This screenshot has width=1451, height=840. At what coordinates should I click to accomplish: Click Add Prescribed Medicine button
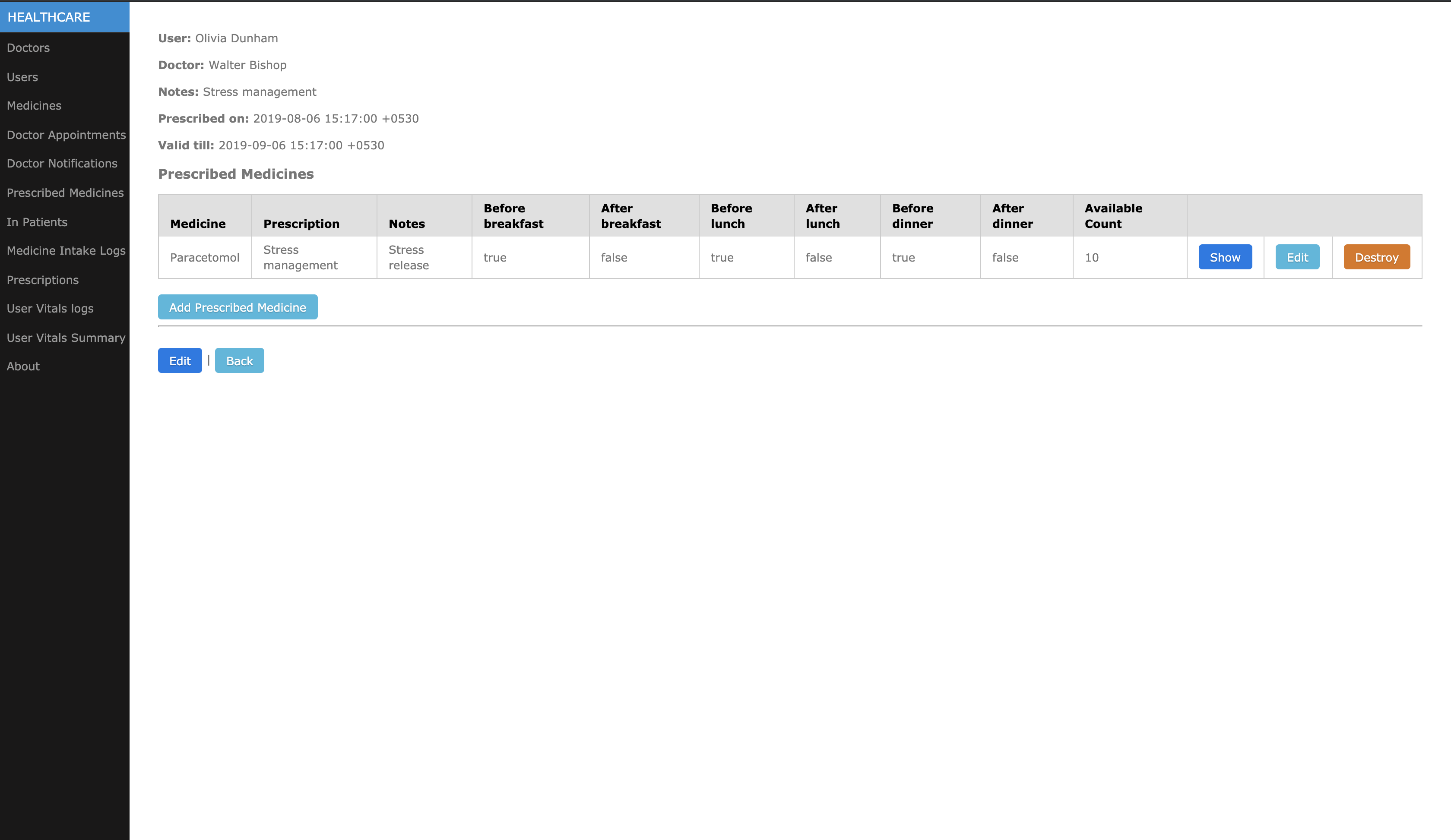pos(237,307)
